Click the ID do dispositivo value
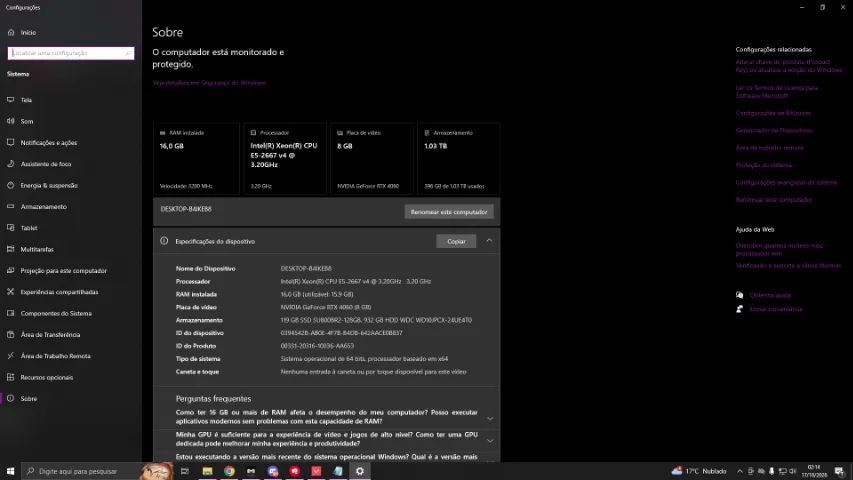Screen dimensions: 853x480 point(341,333)
